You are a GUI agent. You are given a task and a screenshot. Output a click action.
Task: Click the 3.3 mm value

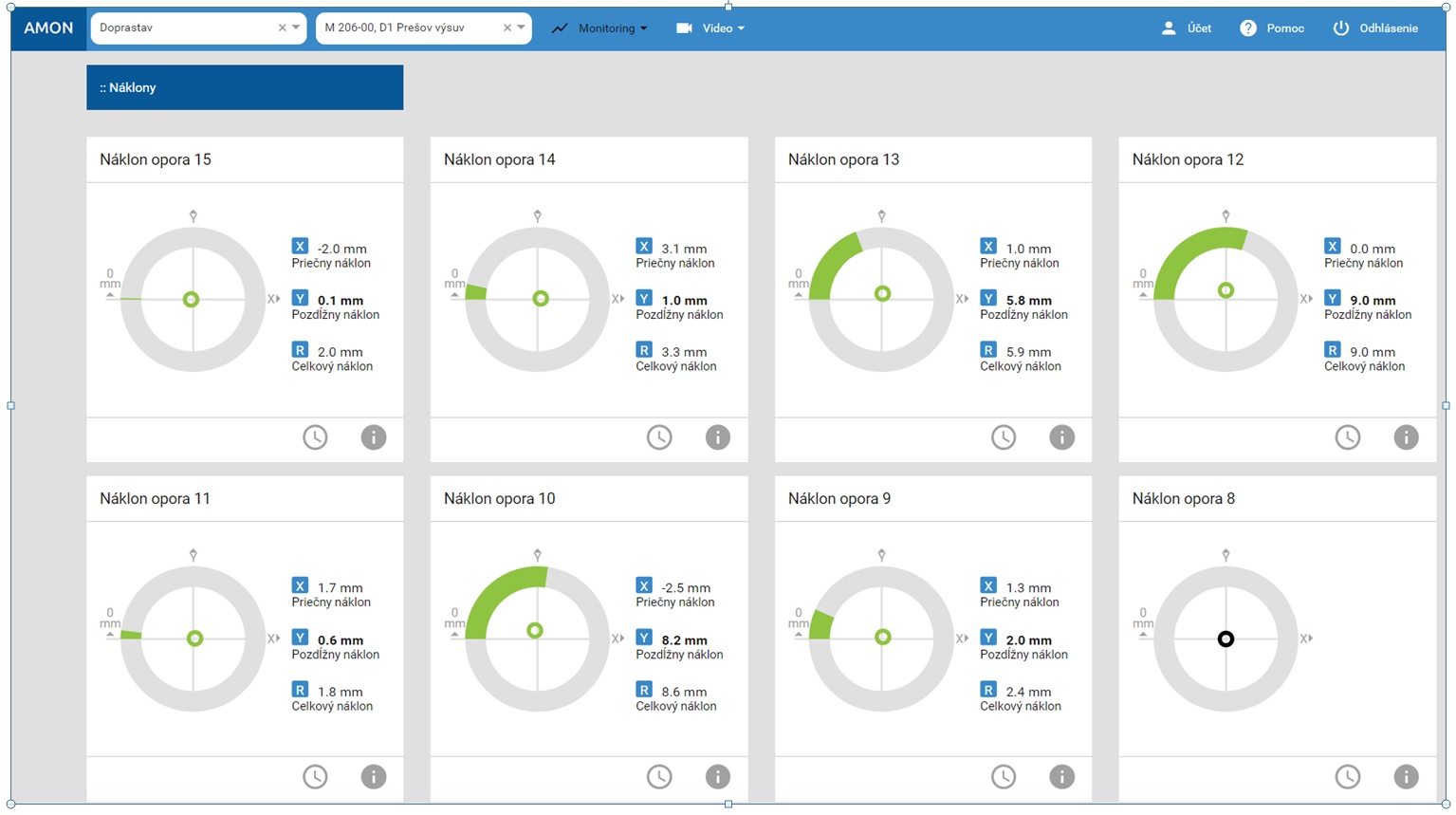click(684, 352)
